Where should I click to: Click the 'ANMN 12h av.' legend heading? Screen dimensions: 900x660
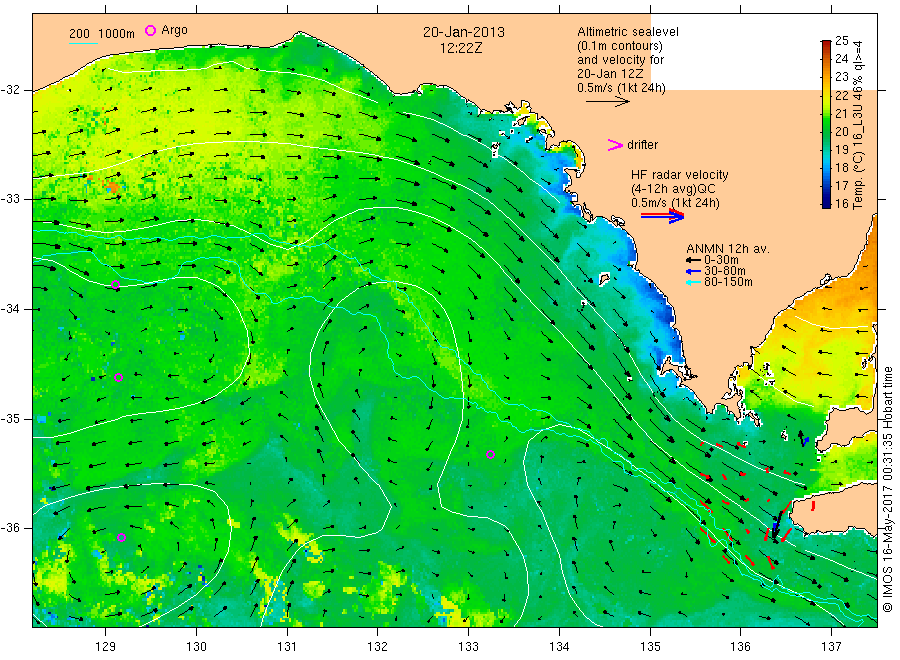pos(728,249)
